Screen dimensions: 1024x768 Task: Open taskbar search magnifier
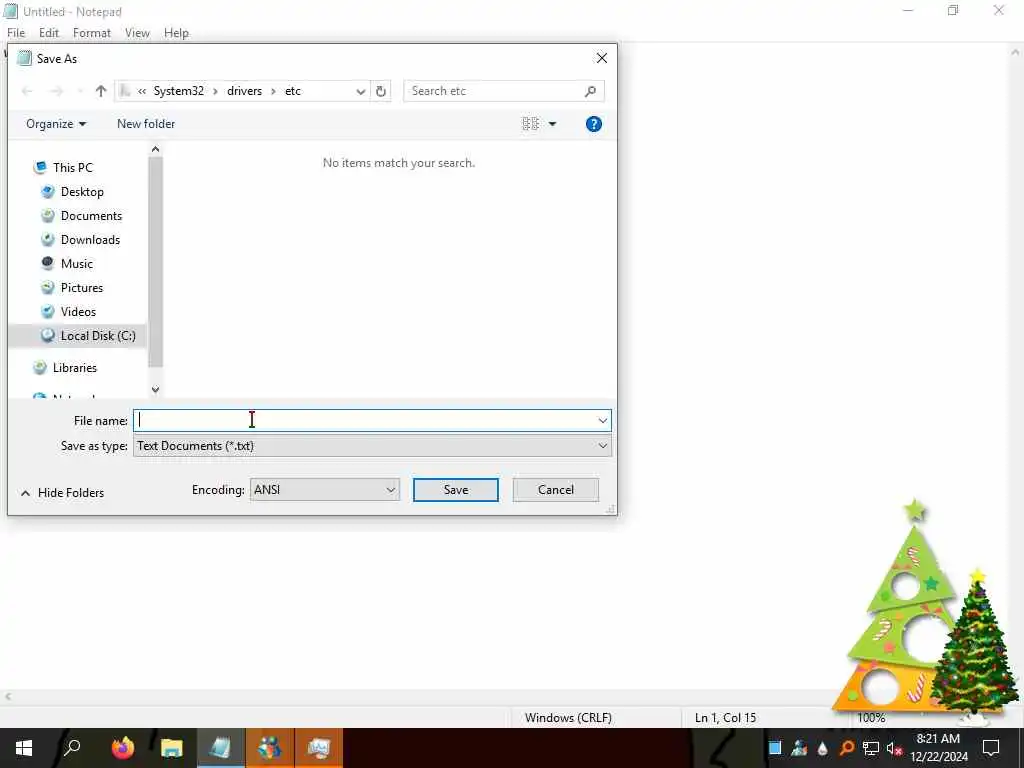[72, 748]
